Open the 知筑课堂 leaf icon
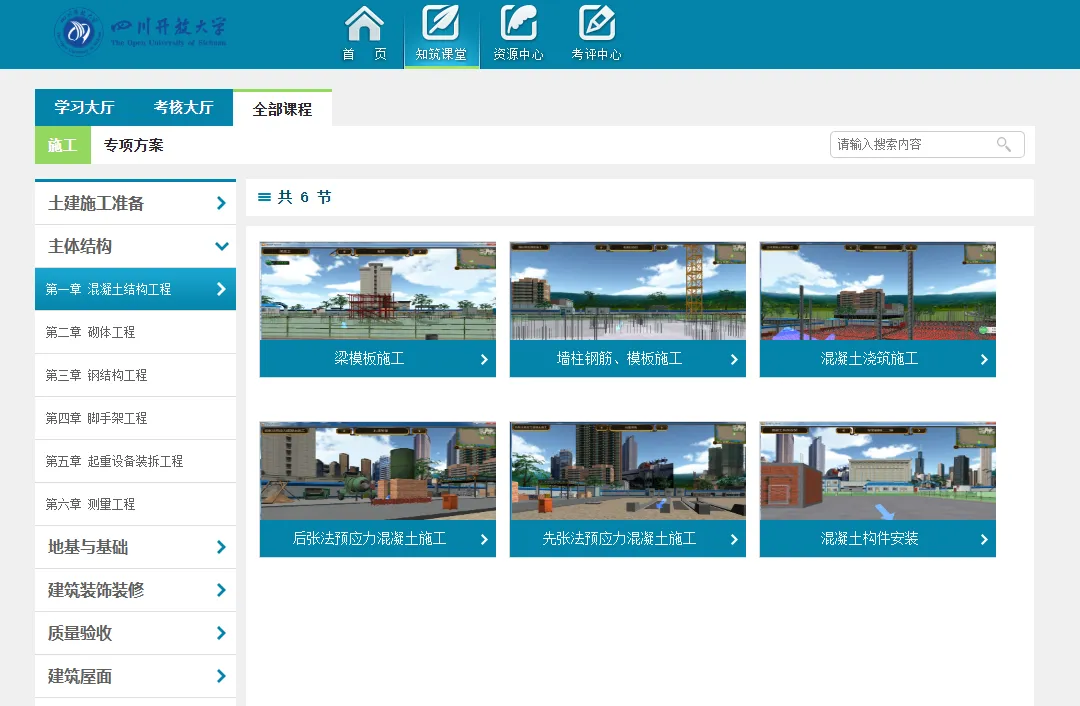 point(441,24)
